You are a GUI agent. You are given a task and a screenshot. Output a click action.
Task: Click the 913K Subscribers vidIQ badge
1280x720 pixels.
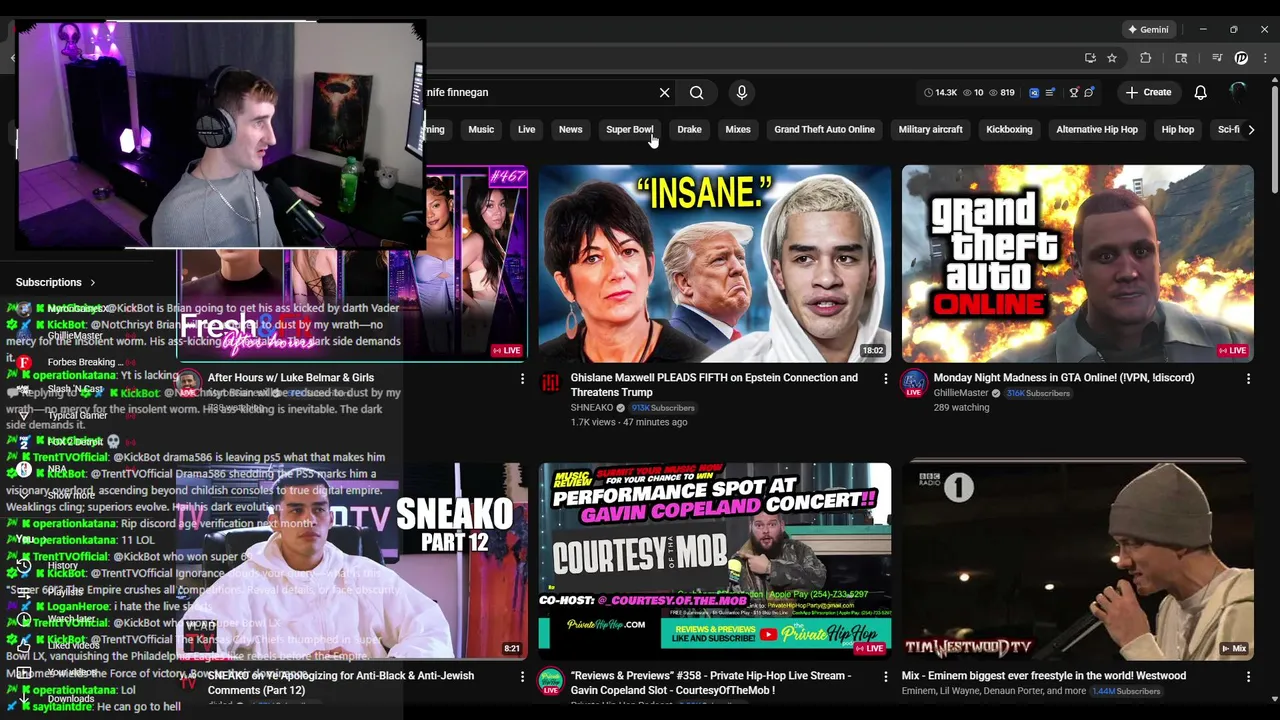coord(663,408)
